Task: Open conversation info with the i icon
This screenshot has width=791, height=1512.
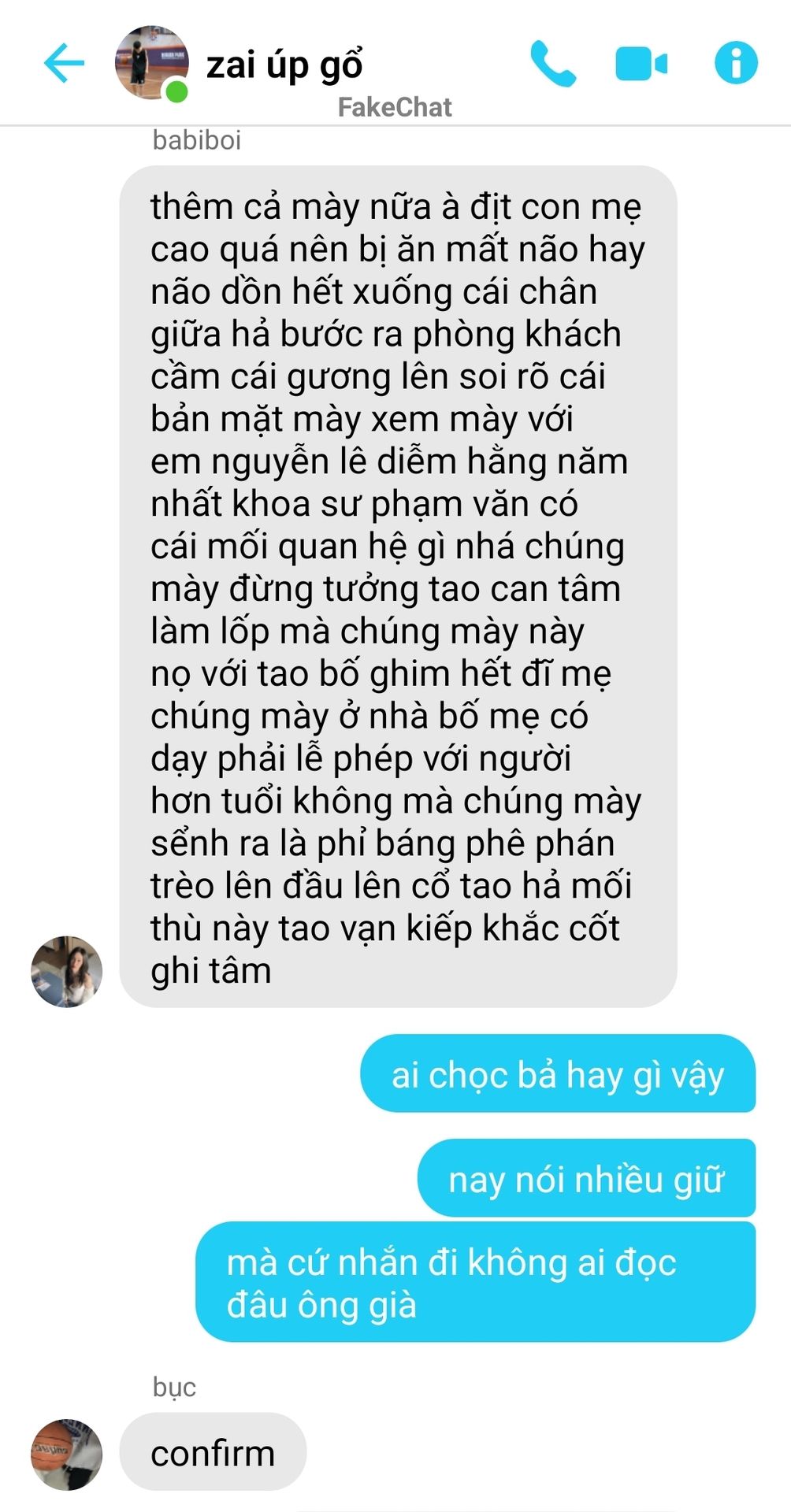Action: tap(736, 63)
